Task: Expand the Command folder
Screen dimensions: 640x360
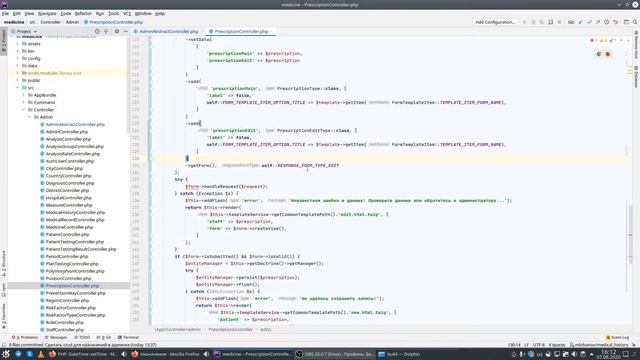Action: tap(24, 102)
